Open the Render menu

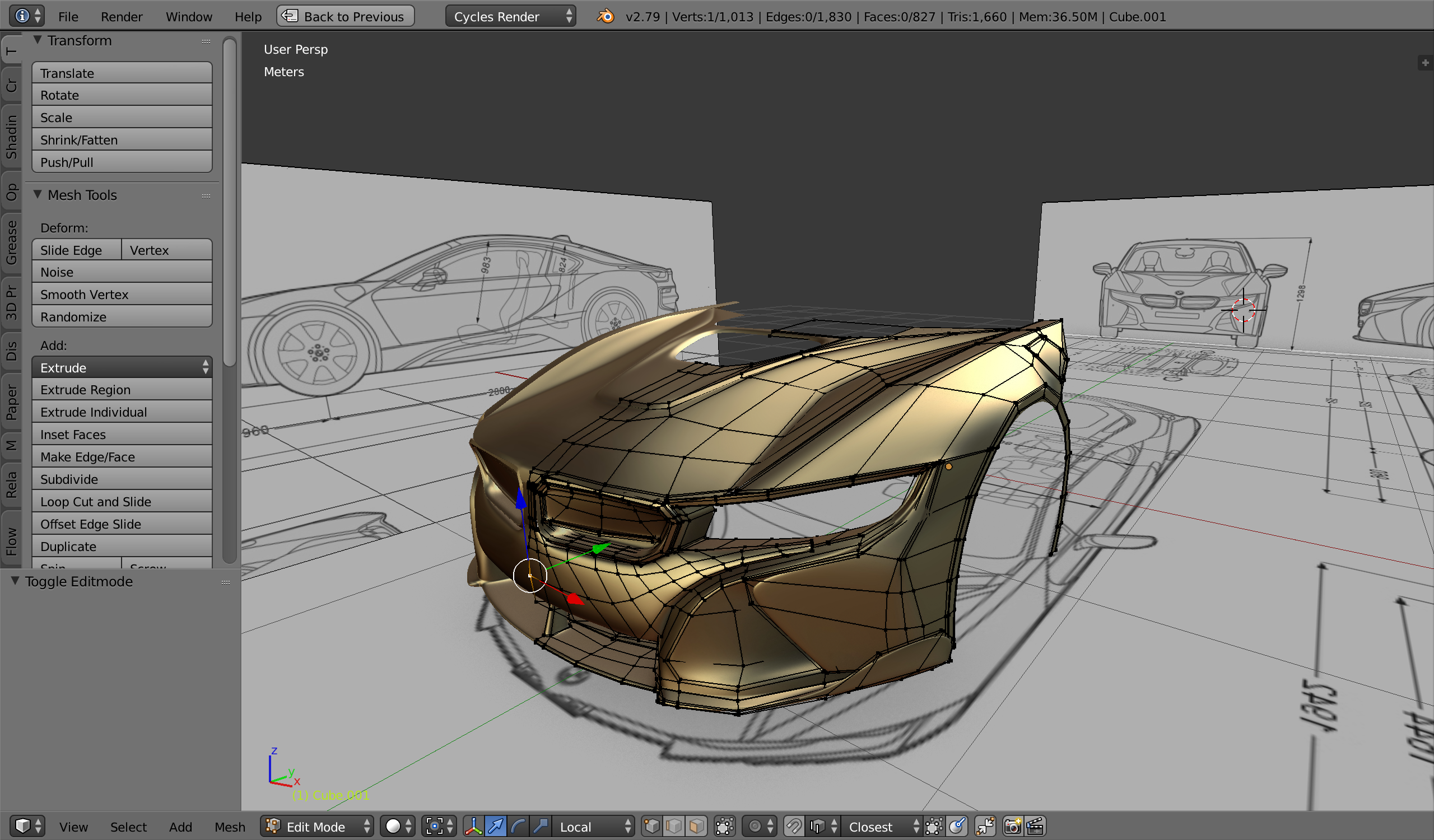pyautogui.click(x=121, y=16)
